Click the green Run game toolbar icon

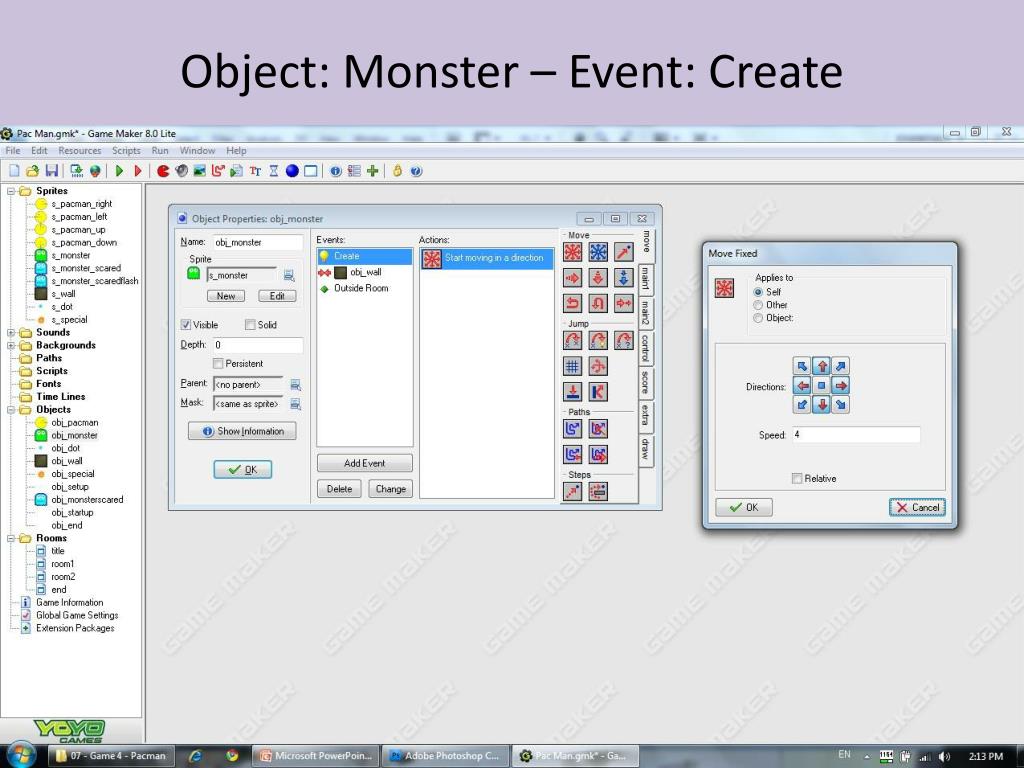coord(119,171)
